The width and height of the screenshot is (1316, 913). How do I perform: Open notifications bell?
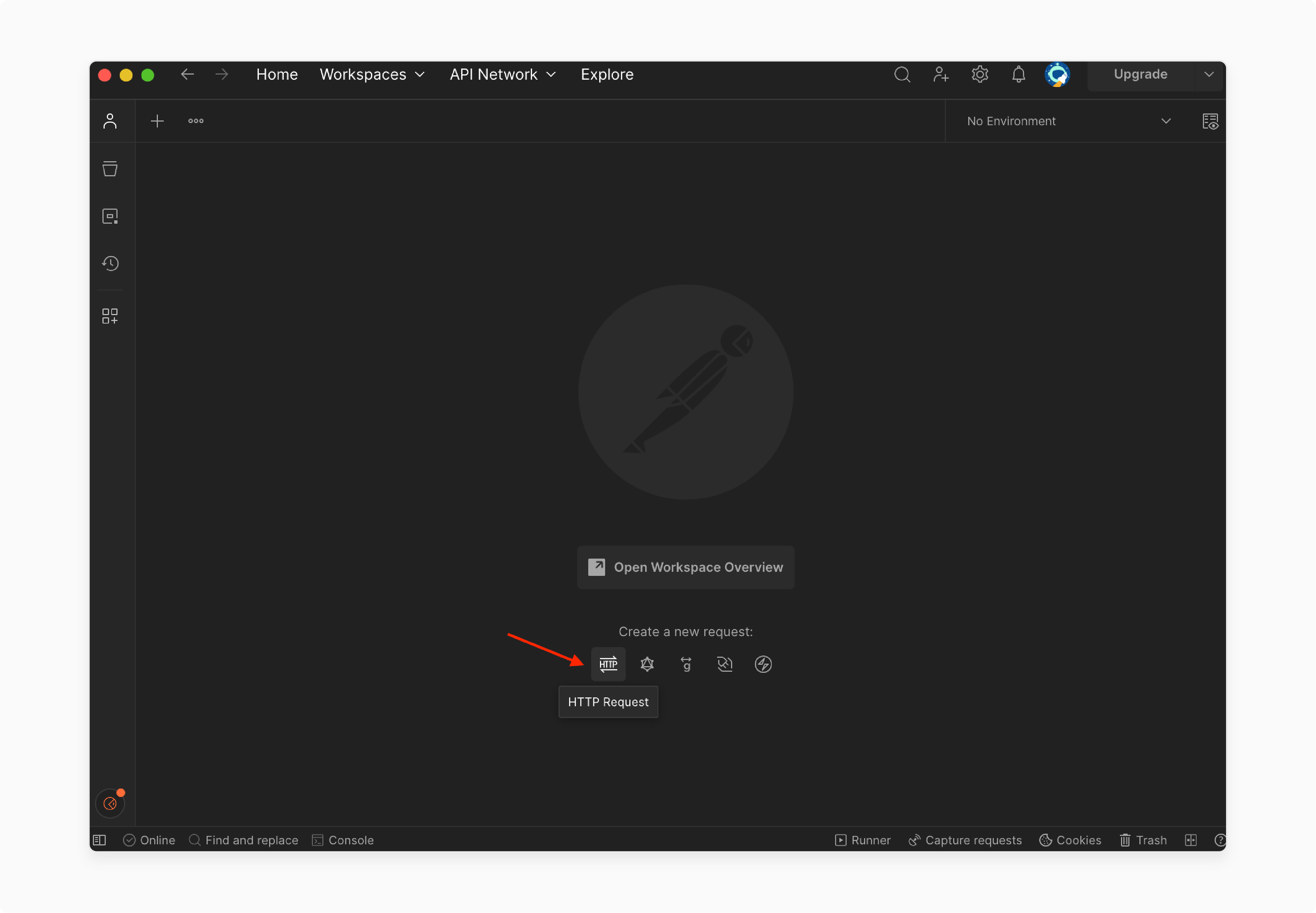(x=1019, y=74)
